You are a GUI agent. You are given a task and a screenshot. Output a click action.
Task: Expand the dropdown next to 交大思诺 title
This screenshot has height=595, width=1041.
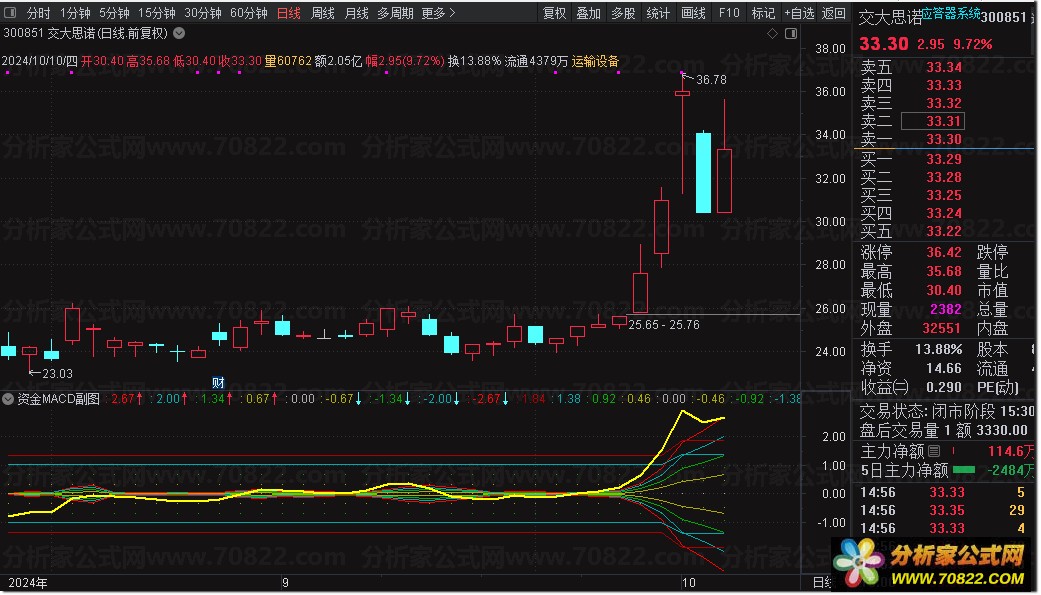pos(178,33)
